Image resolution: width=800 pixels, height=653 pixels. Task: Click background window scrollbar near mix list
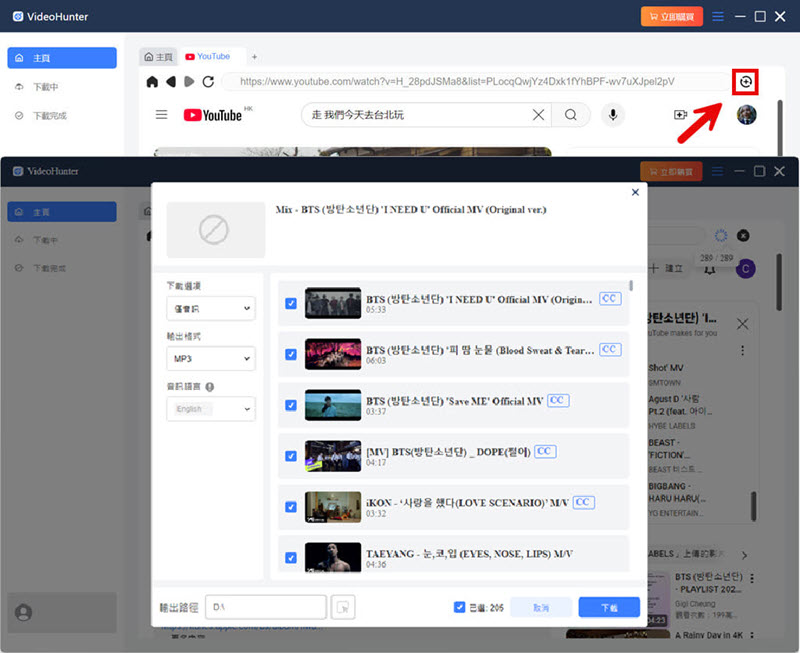click(754, 506)
